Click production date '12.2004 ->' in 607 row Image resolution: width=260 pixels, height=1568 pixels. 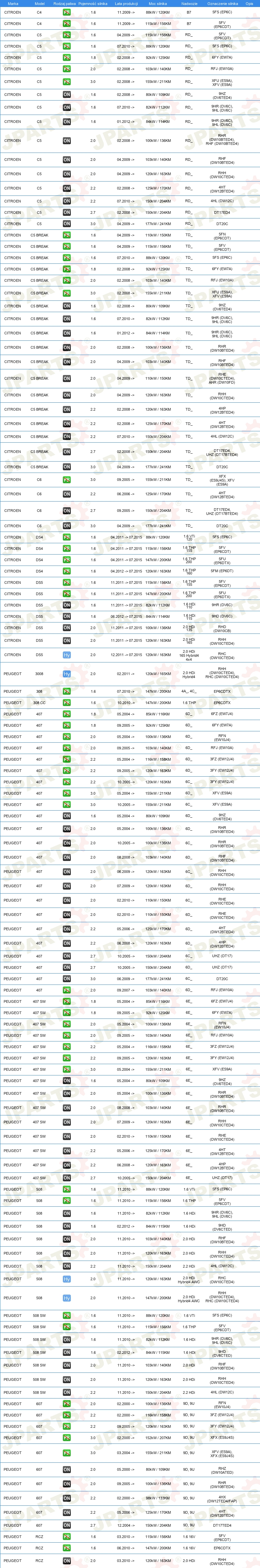[x=126, y=1525]
